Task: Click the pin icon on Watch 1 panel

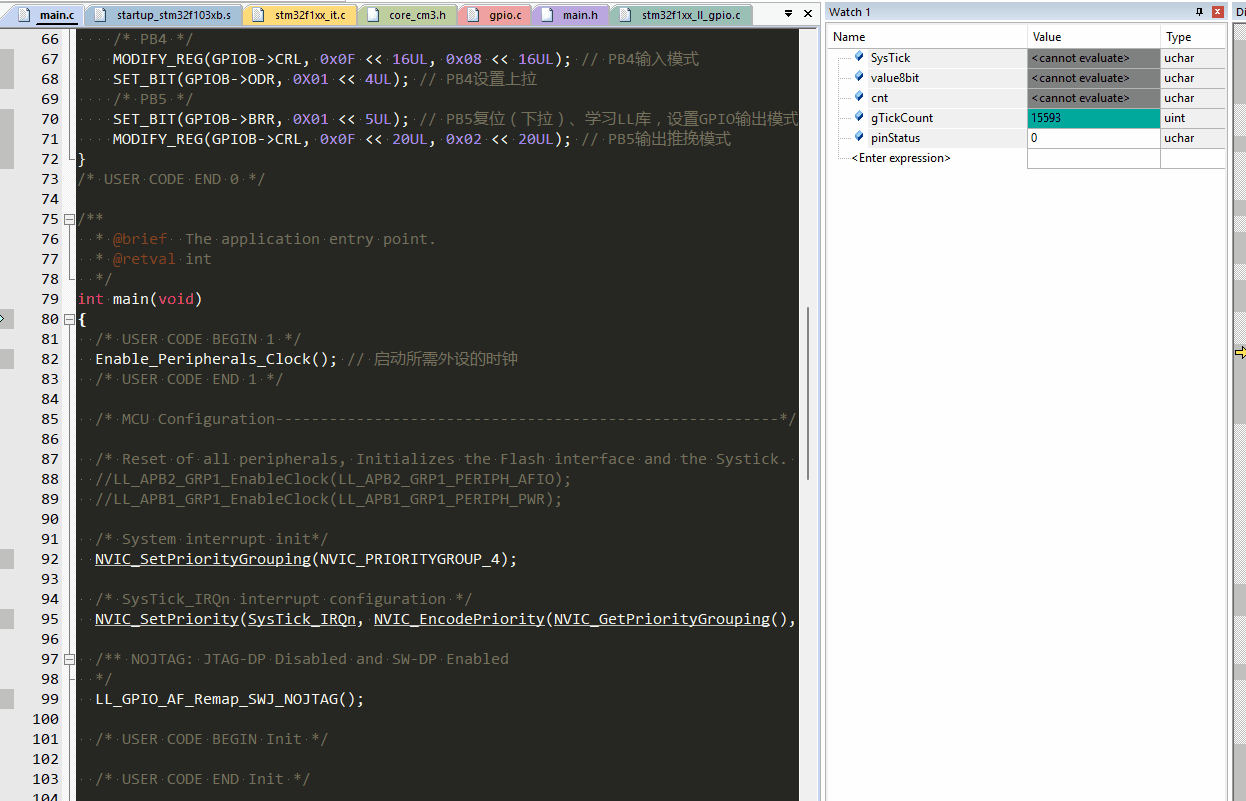Action: click(1199, 11)
